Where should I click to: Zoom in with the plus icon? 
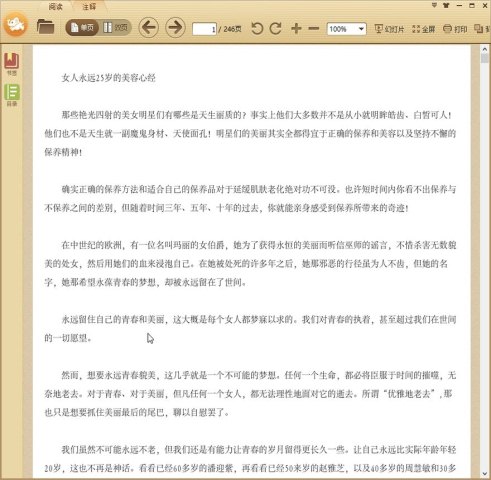click(x=296, y=28)
